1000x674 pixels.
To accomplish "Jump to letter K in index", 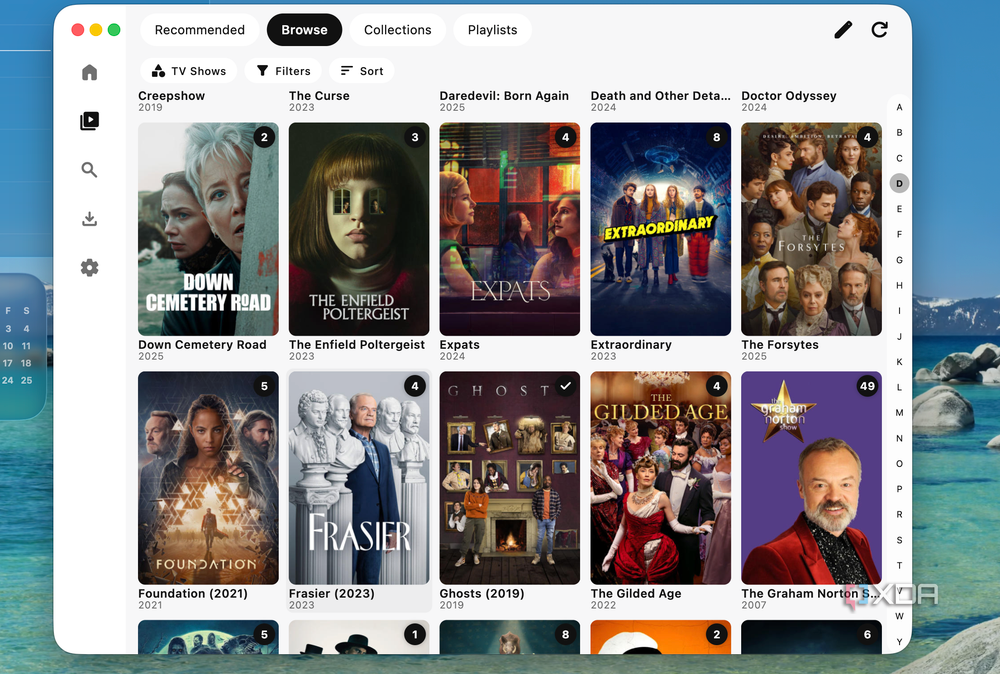I will [899, 362].
